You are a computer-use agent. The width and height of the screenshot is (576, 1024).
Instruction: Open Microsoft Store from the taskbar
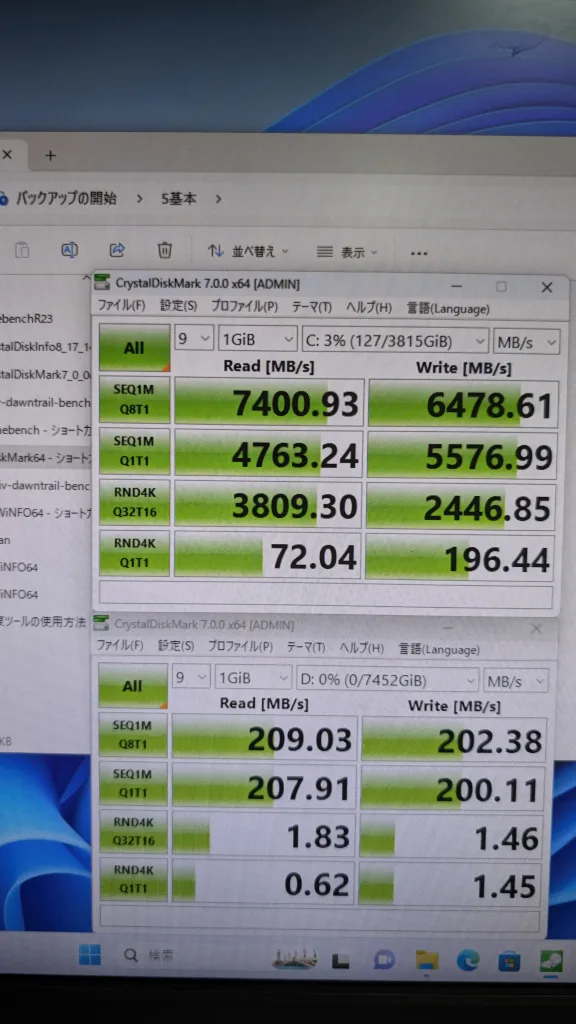(509, 961)
